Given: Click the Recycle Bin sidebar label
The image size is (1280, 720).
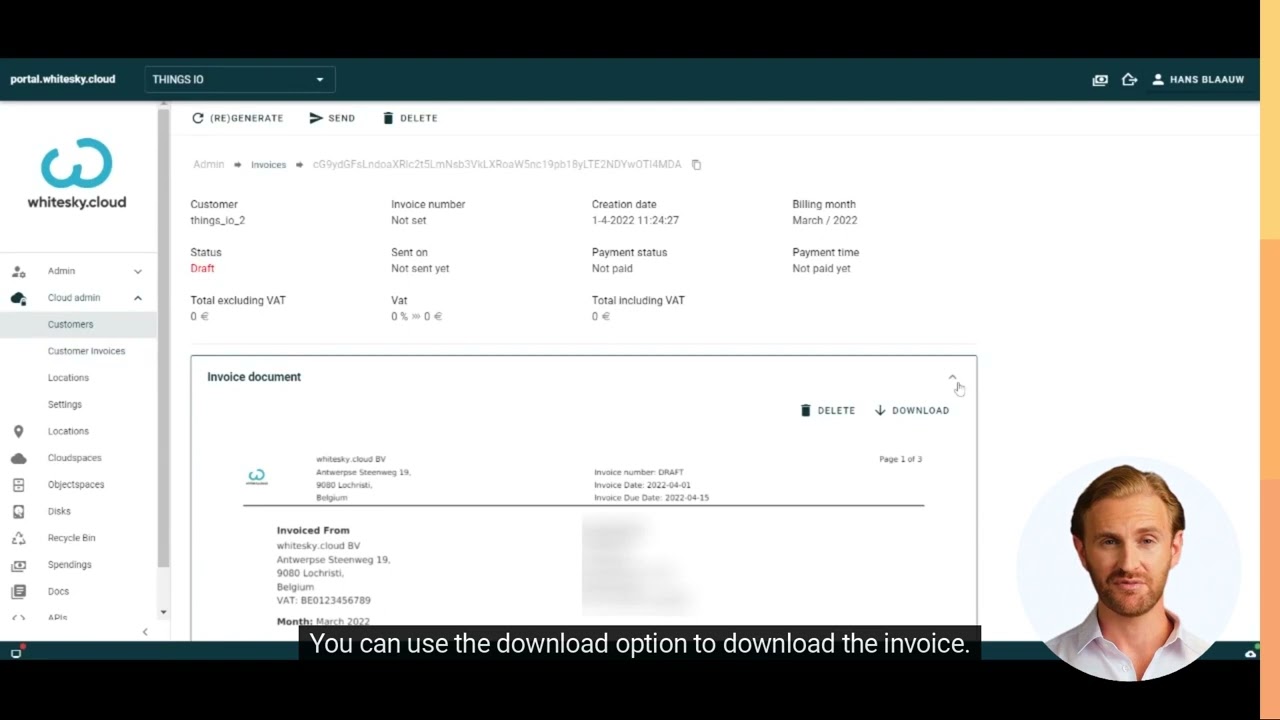Looking at the screenshot, I should [72, 538].
